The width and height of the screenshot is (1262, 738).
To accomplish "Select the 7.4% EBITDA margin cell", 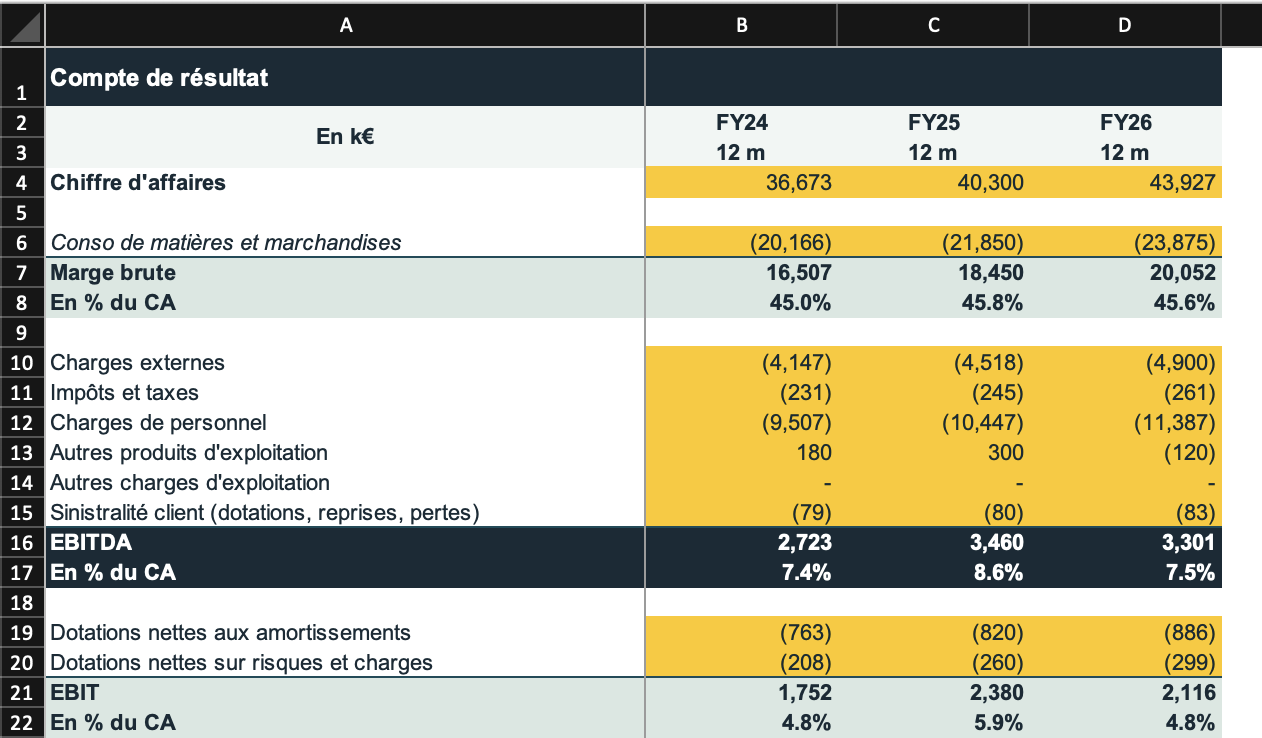I will [741, 573].
